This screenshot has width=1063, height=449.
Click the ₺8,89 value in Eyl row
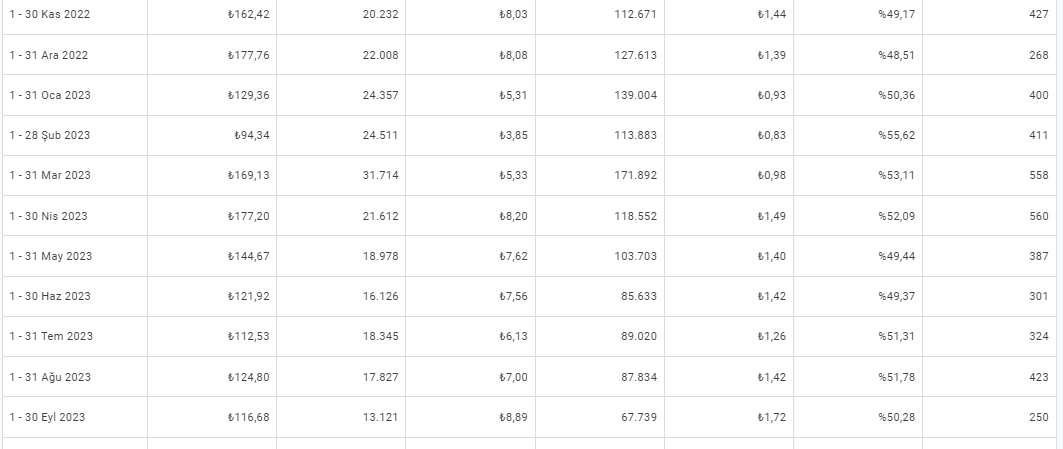513,416
